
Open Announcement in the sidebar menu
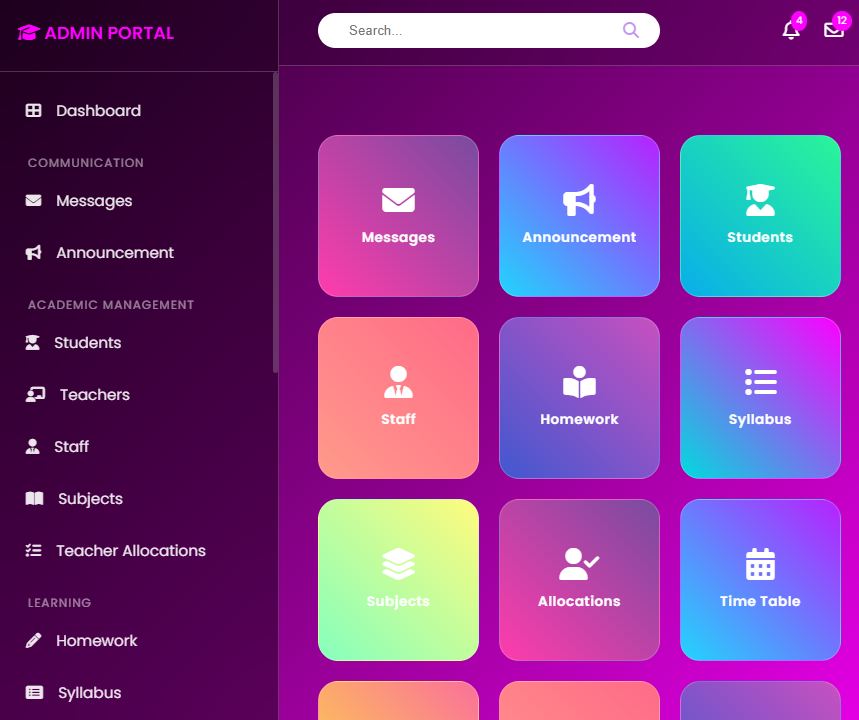pyautogui.click(x=115, y=253)
